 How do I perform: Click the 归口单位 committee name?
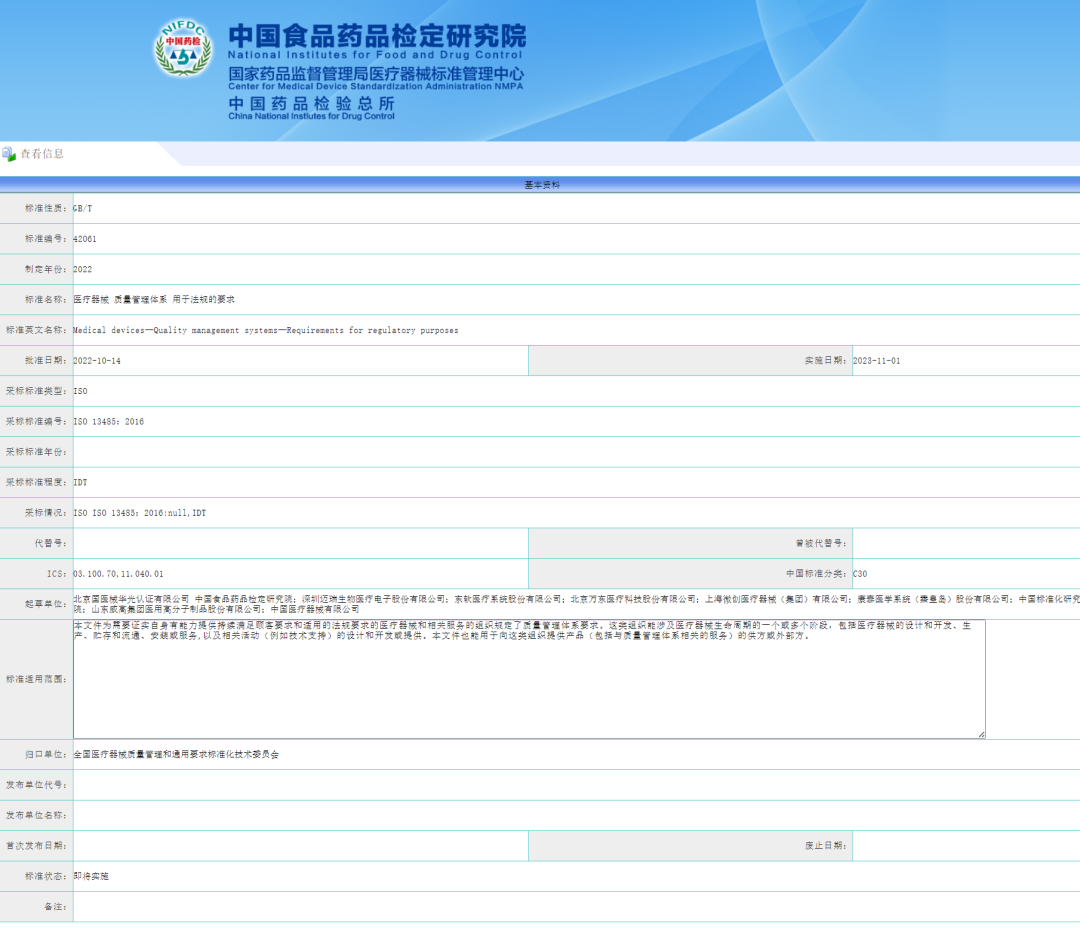click(176, 755)
